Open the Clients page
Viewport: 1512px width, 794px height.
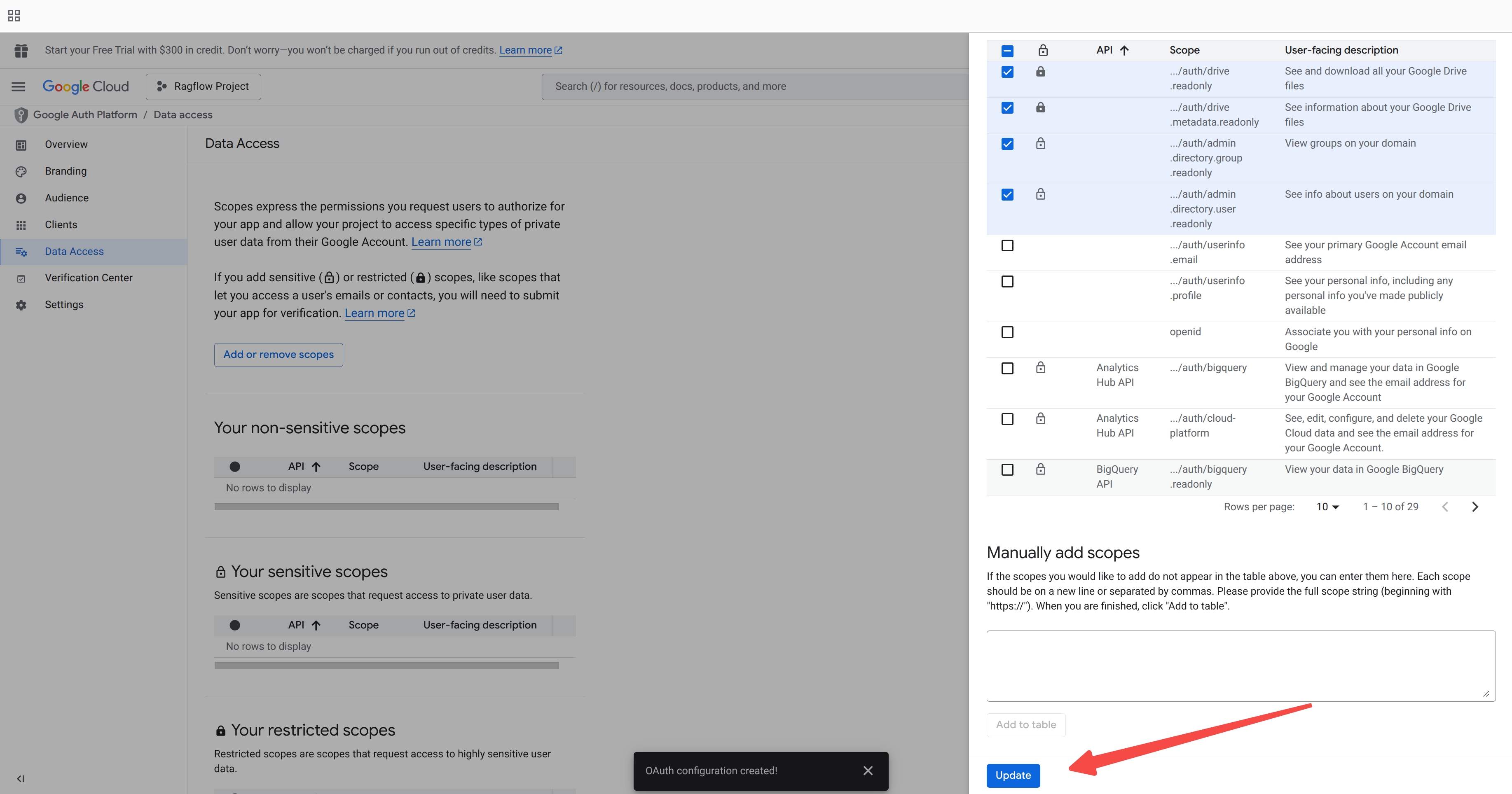point(61,224)
